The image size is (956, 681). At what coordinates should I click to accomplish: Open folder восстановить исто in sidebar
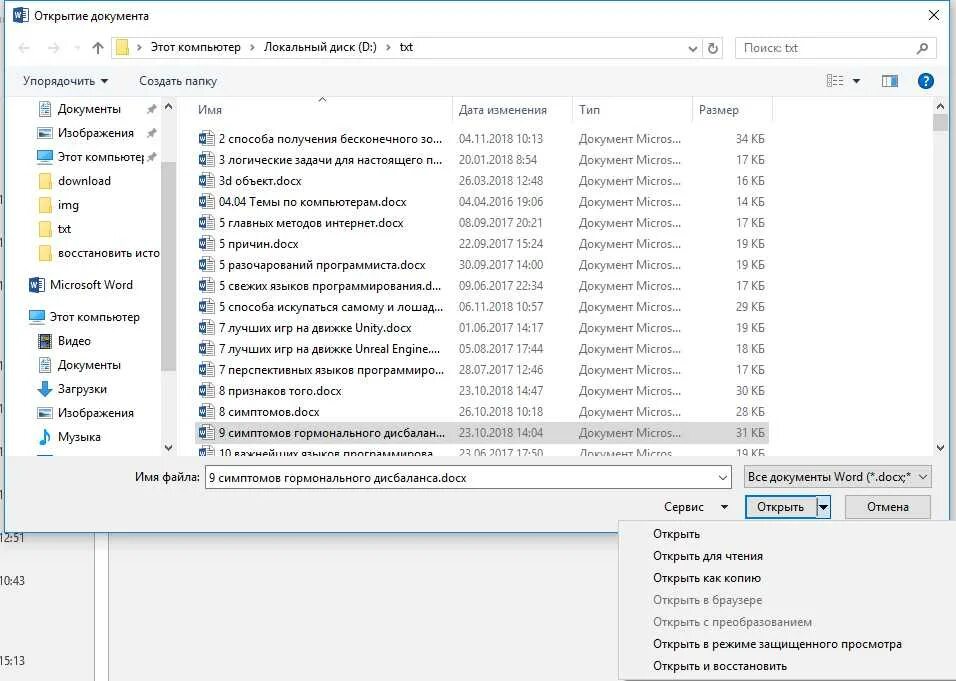tap(109, 252)
